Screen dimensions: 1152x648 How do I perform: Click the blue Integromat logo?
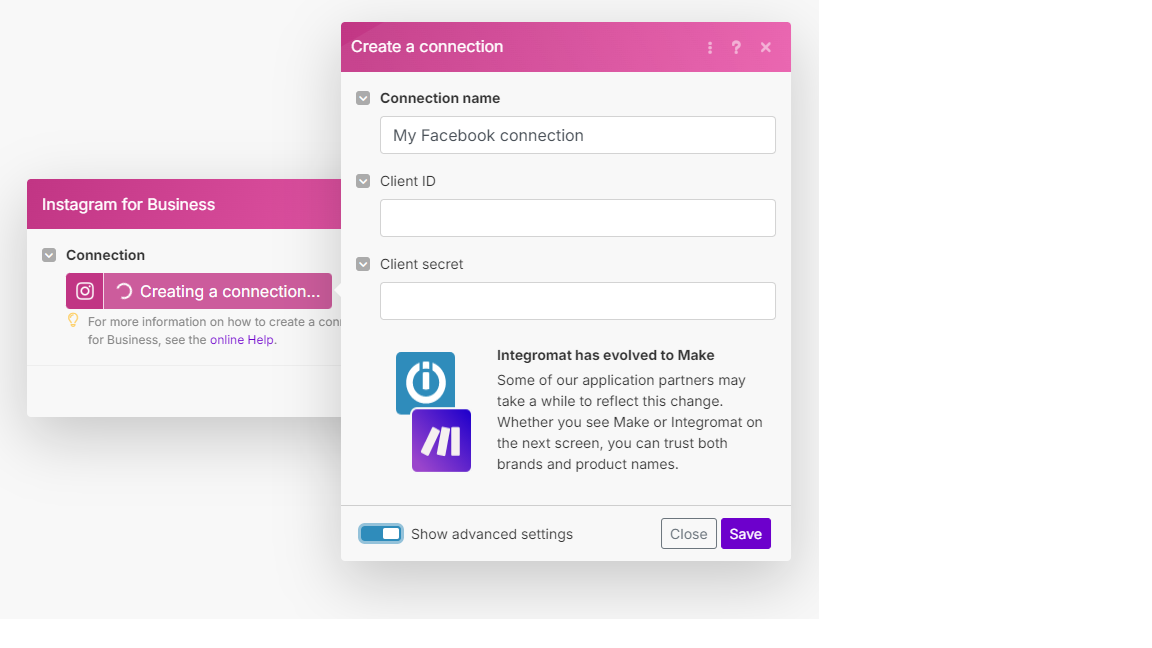[425, 382]
